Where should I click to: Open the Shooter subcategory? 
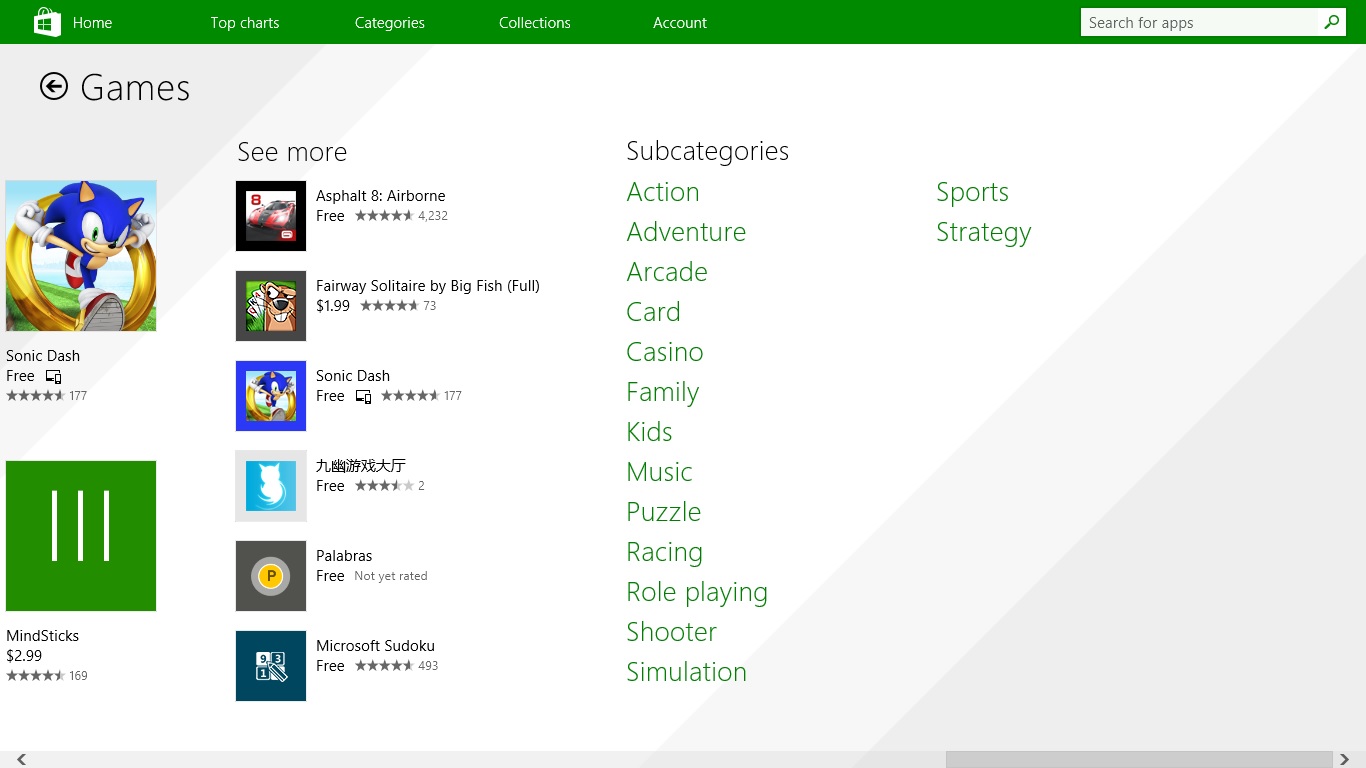(x=671, y=632)
